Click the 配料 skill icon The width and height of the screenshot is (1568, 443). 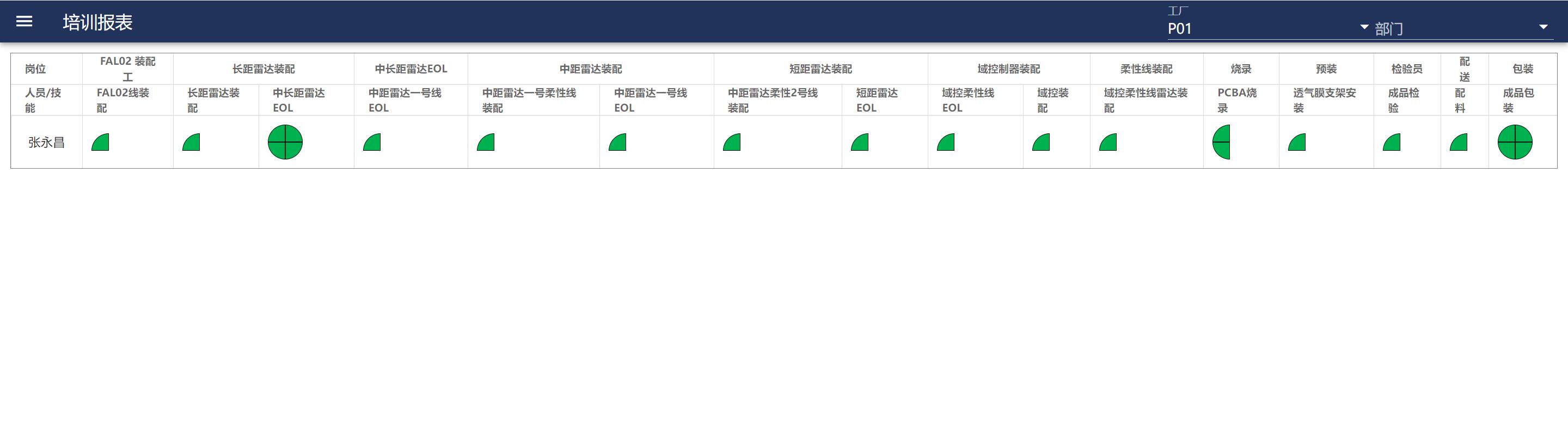(x=1459, y=143)
